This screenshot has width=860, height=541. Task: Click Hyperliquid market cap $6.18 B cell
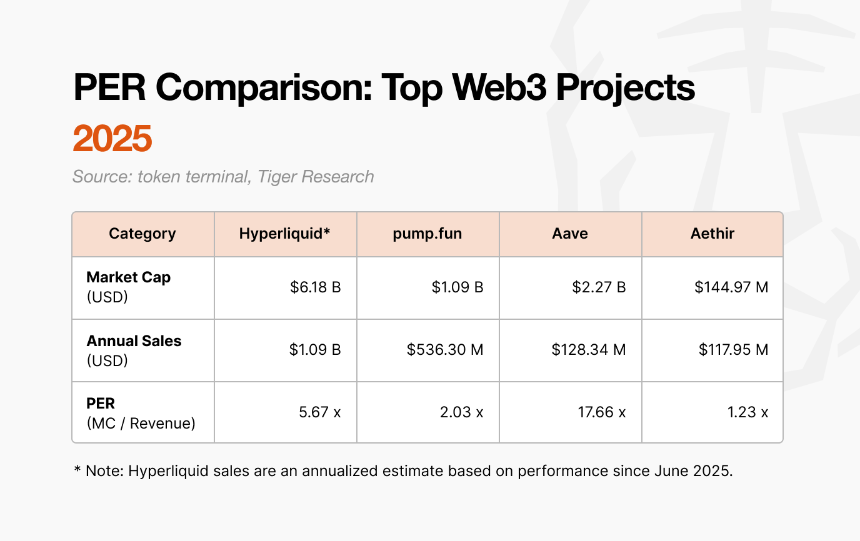click(285, 288)
